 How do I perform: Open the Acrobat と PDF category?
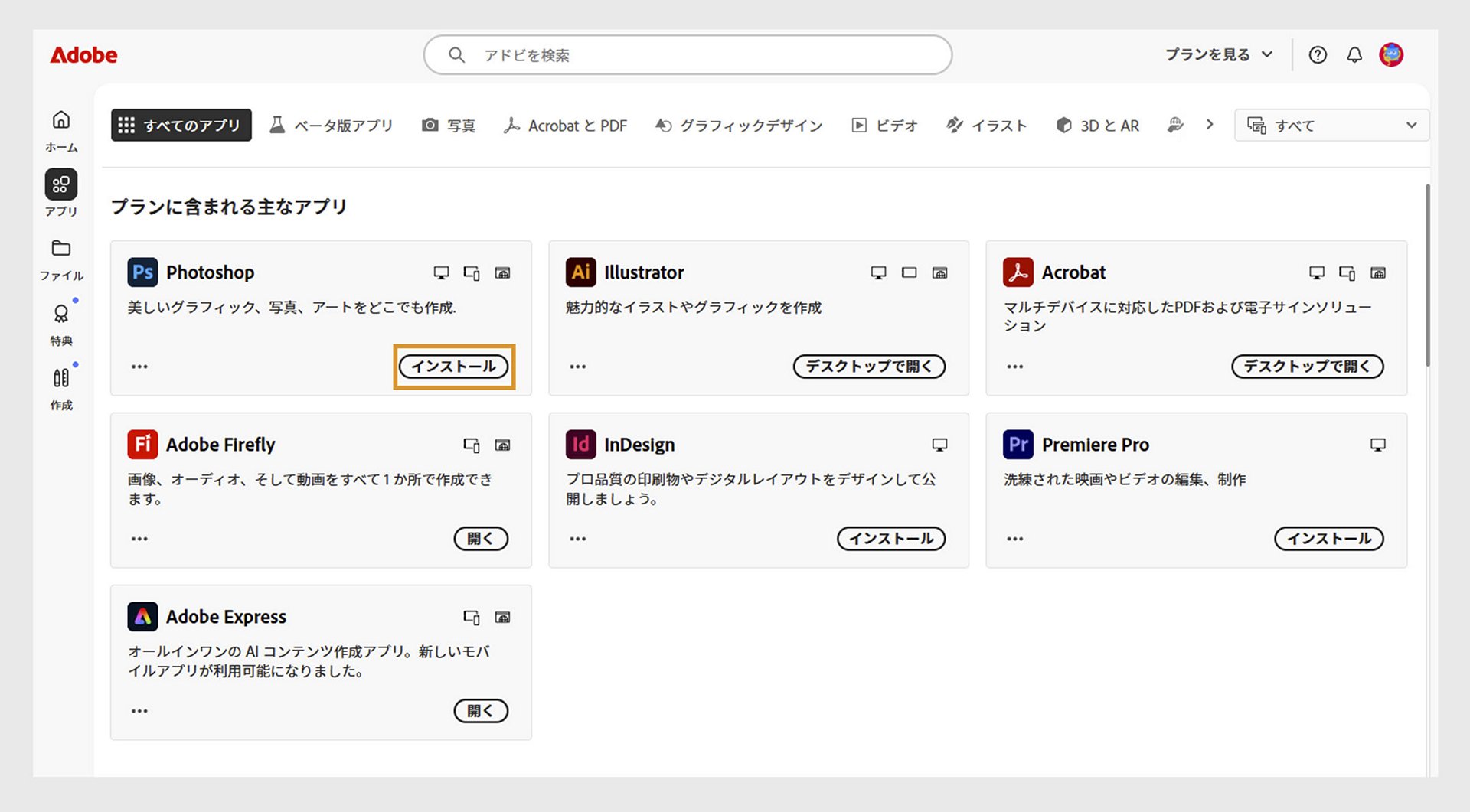coord(565,125)
